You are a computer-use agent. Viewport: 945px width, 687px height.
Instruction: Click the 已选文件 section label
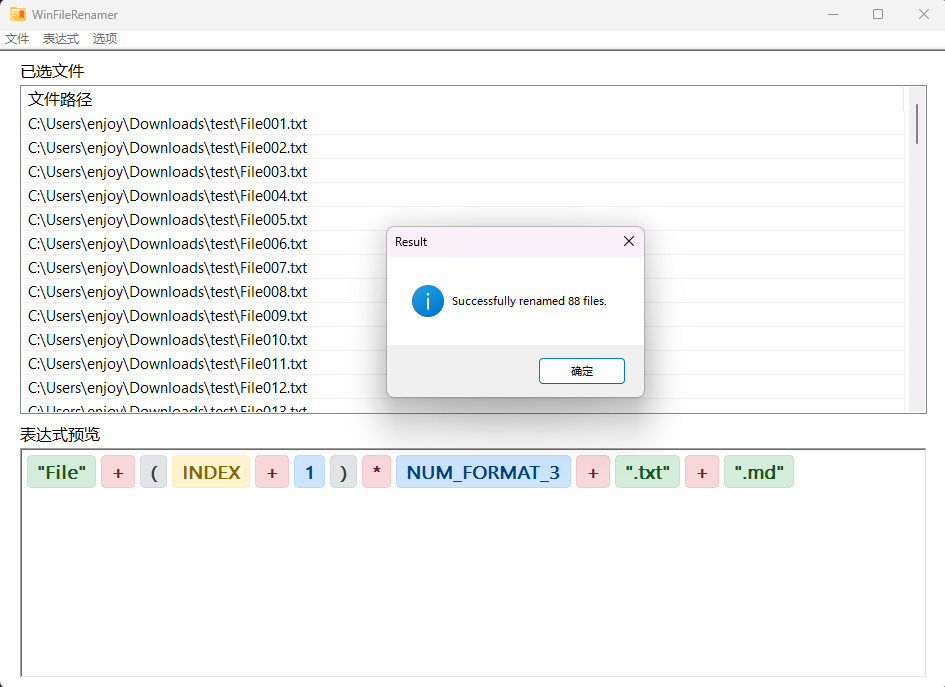pos(52,71)
